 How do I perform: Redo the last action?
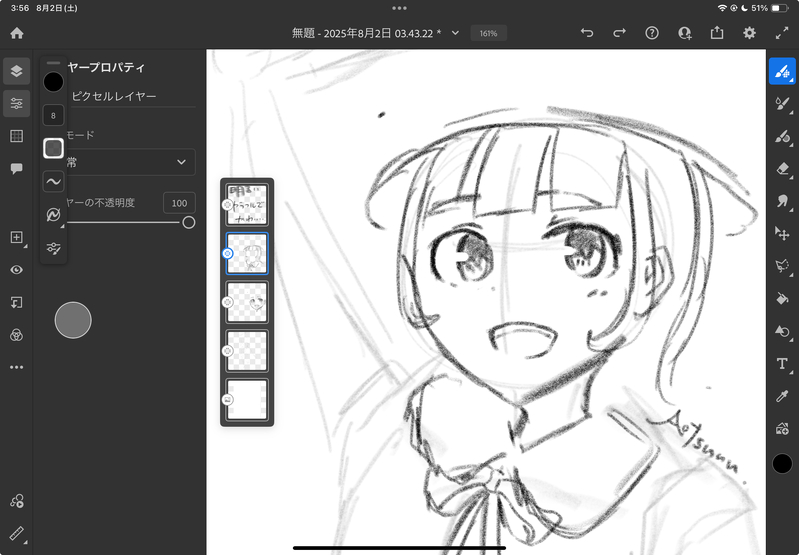click(x=619, y=33)
